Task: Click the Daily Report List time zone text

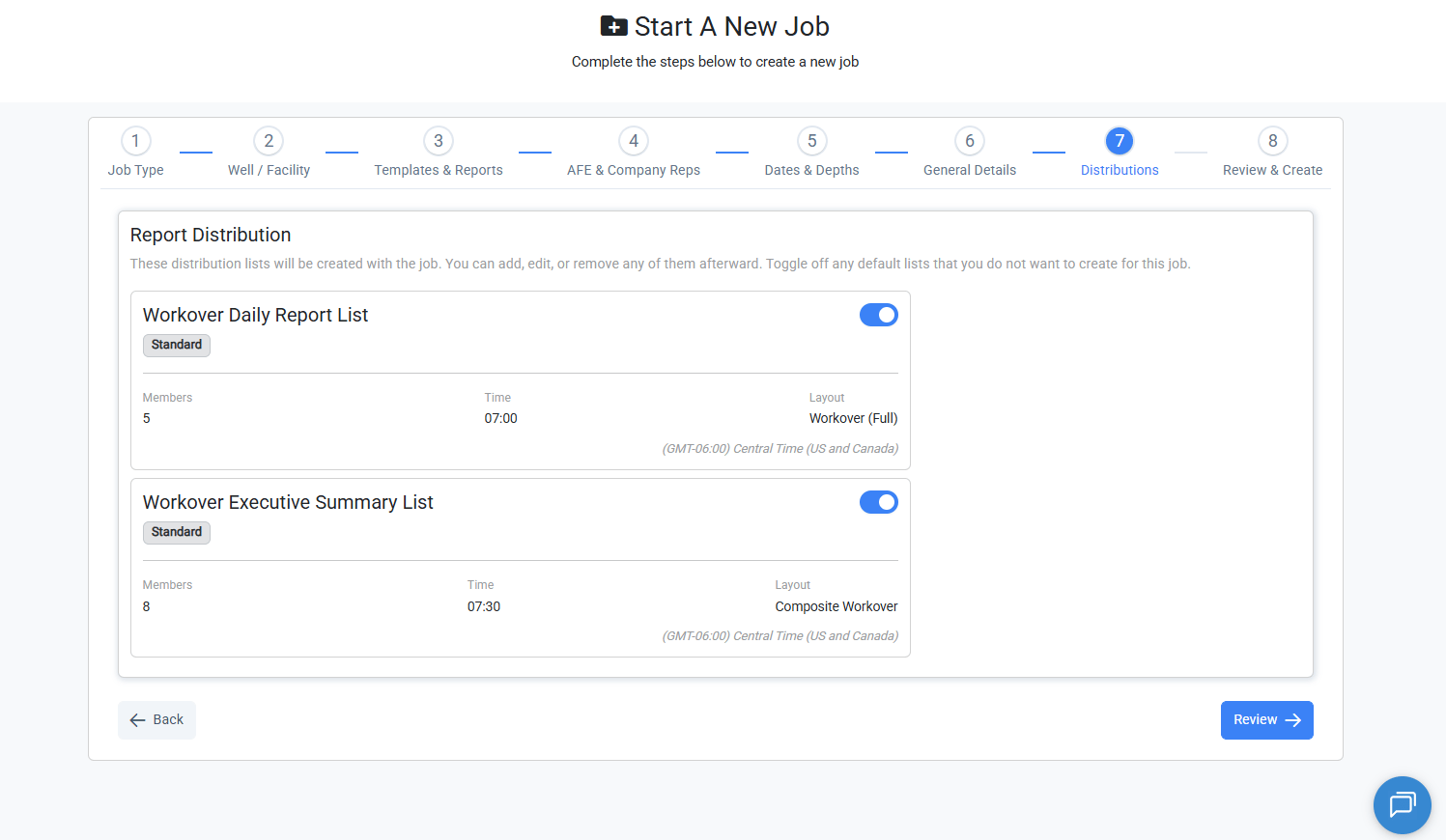Action: tap(780, 449)
